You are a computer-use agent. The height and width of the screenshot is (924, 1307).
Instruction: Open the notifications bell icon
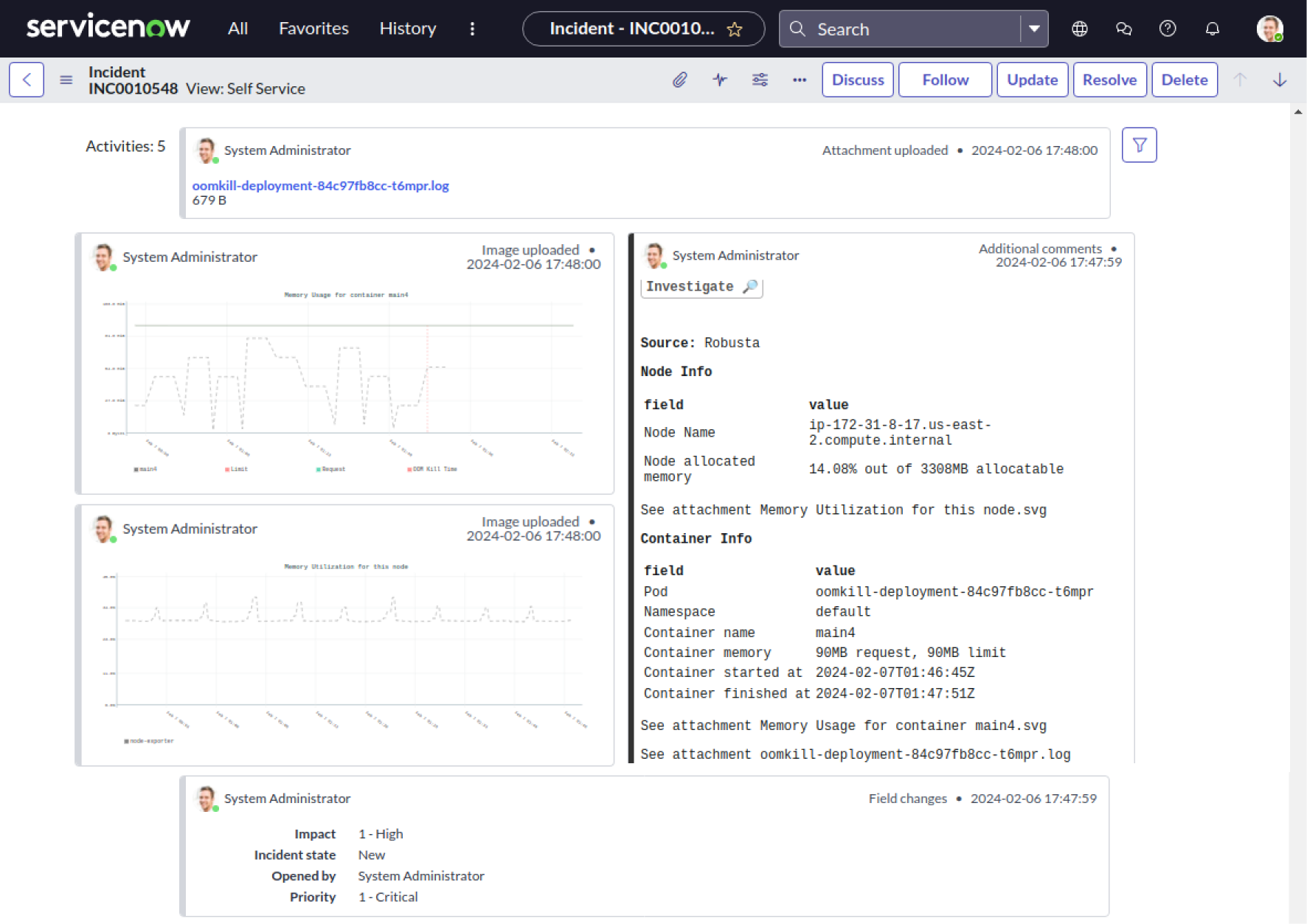(x=1212, y=29)
